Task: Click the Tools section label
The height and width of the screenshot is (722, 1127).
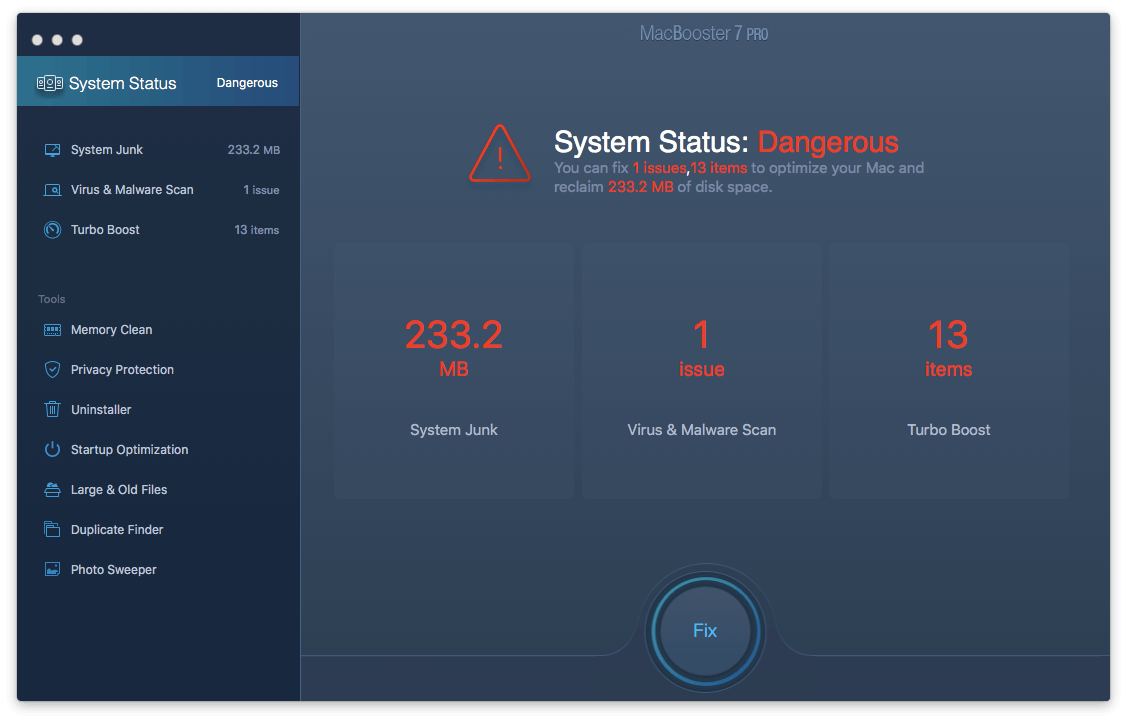Action: (x=52, y=300)
